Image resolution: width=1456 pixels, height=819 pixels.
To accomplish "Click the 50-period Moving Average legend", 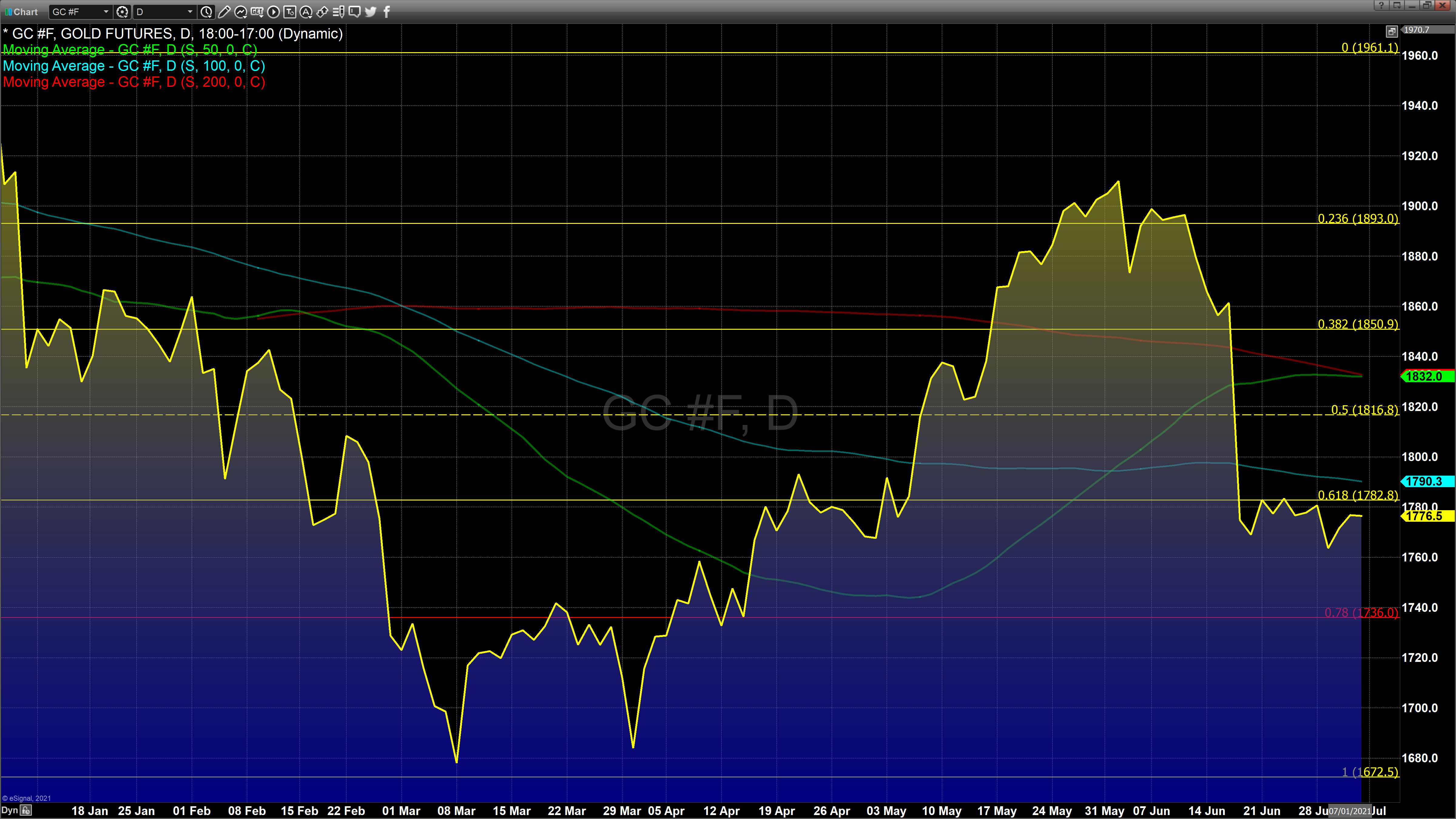I will (130, 50).
